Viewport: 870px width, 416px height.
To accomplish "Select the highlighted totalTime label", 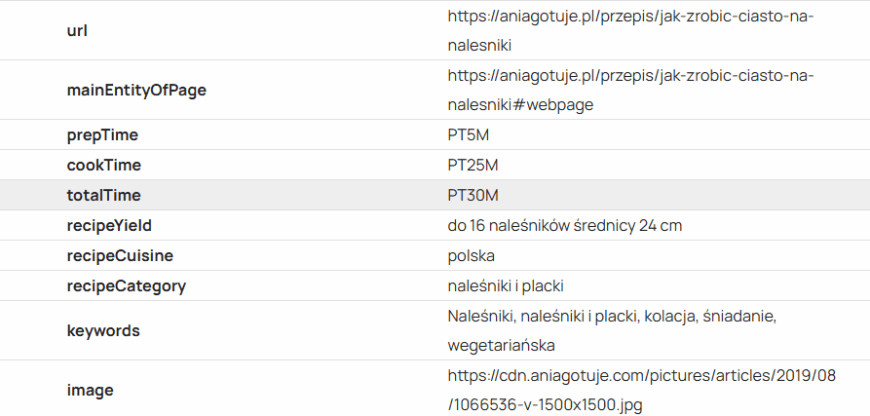I will click(103, 195).
